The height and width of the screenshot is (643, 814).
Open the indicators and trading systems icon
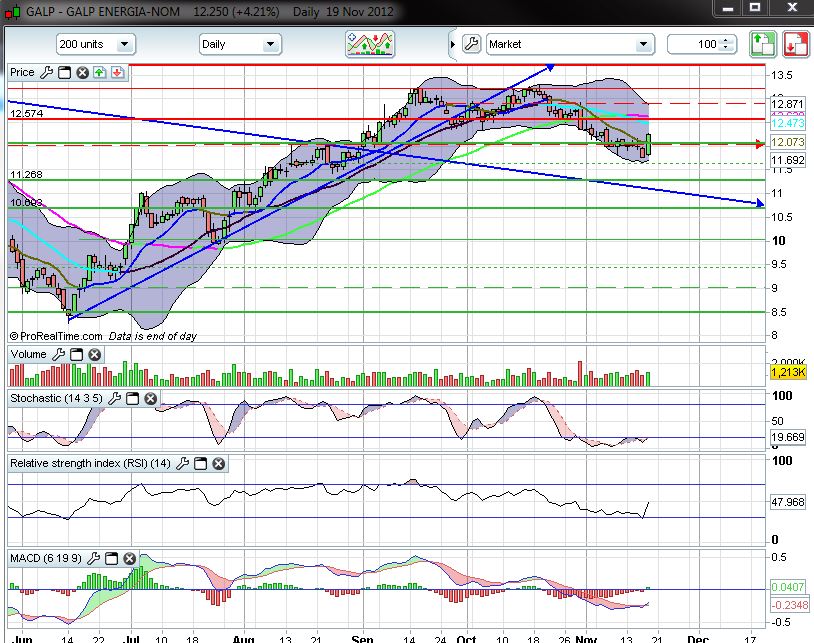pos(370,44)
